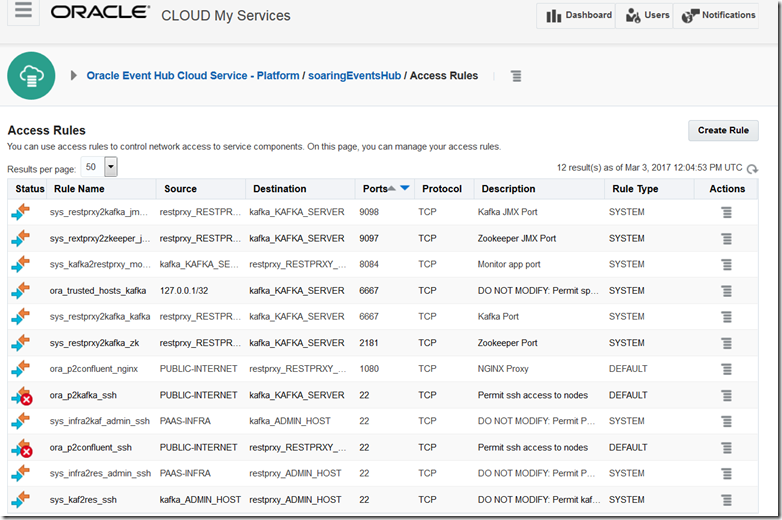Click status icon of ora_trusted_hosts_kafka rule

coord(21,291)
